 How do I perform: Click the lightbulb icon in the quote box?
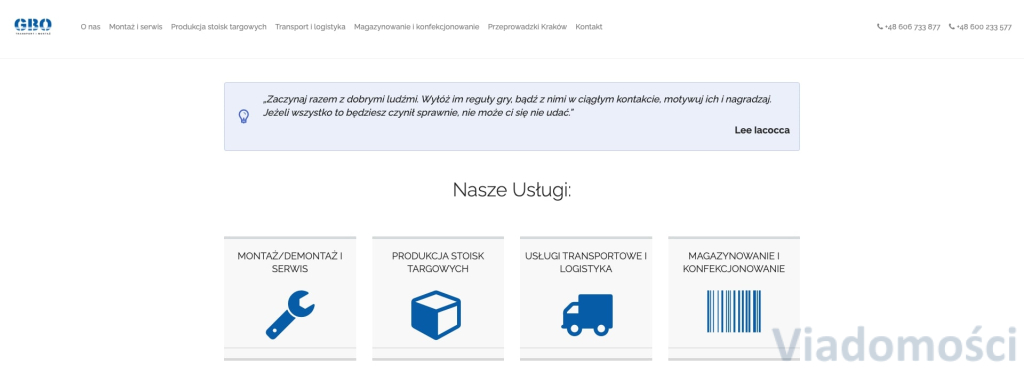(x=244, y=117)
